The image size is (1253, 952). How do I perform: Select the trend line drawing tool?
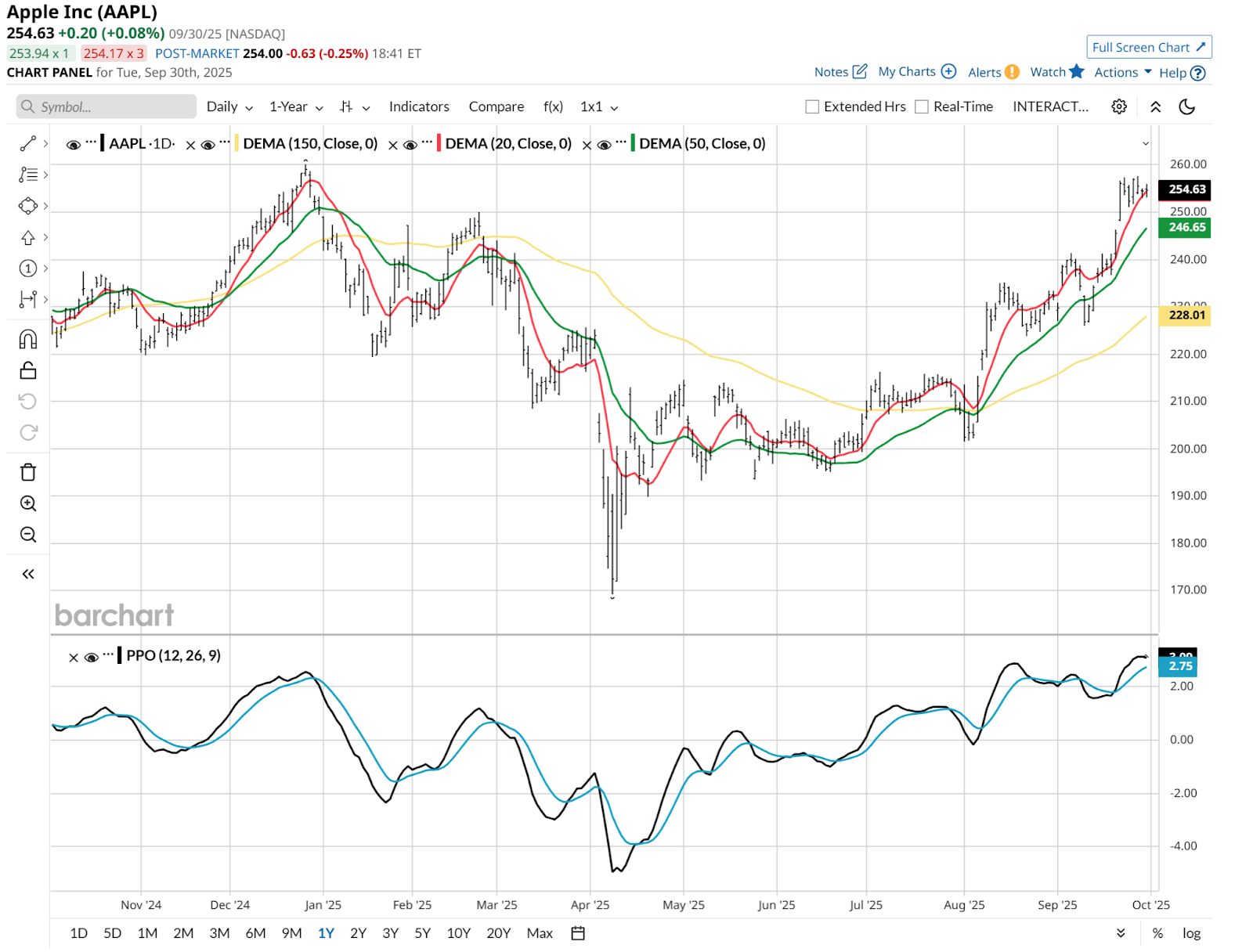pos(27,143)
